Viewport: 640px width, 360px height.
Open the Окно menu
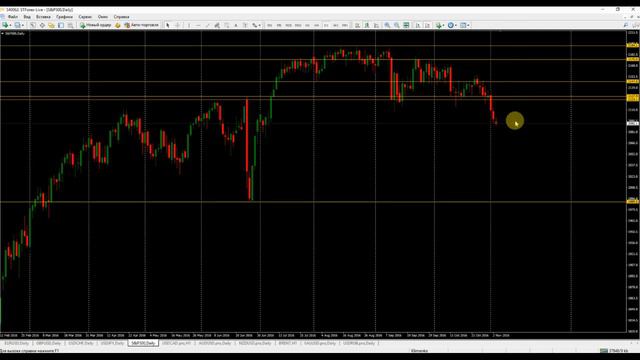click(103, 17)
